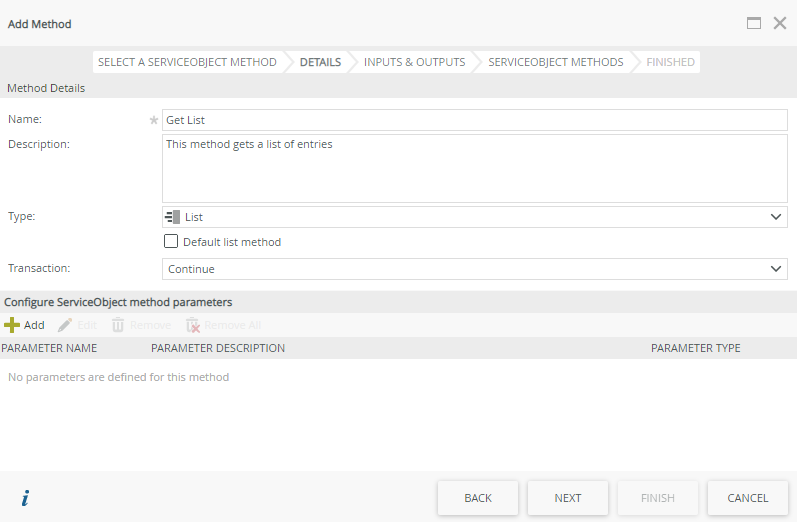Switch to Inputs & Outputs step
This screenshot has width=797, height=522.
[414, 62]
